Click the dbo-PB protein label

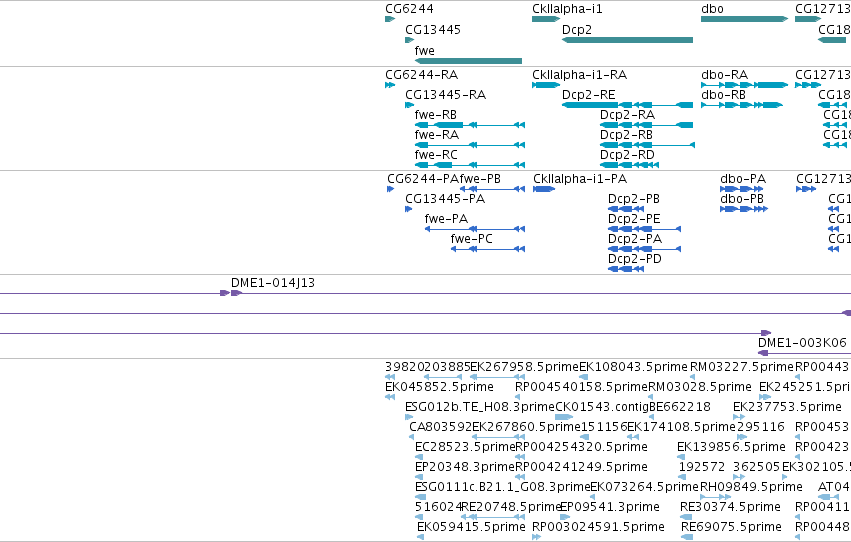[742, 199]
